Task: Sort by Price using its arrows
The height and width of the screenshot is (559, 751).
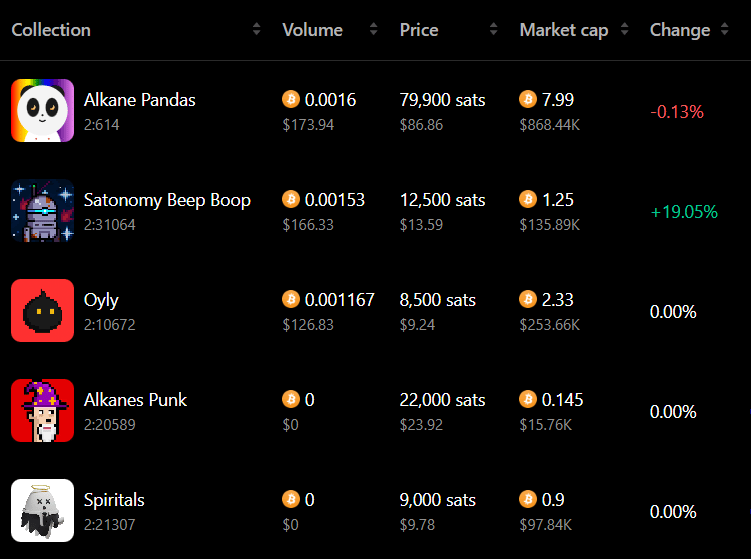Action: pos(494,29)
